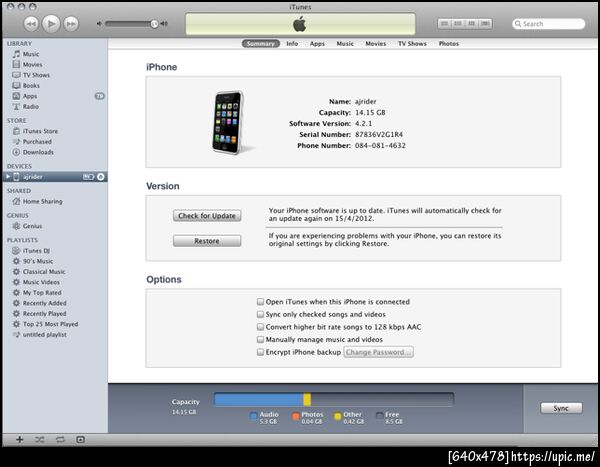Screen dimensions: 600x467
Task: Eject the ajrider device
Action: point(101,176)
